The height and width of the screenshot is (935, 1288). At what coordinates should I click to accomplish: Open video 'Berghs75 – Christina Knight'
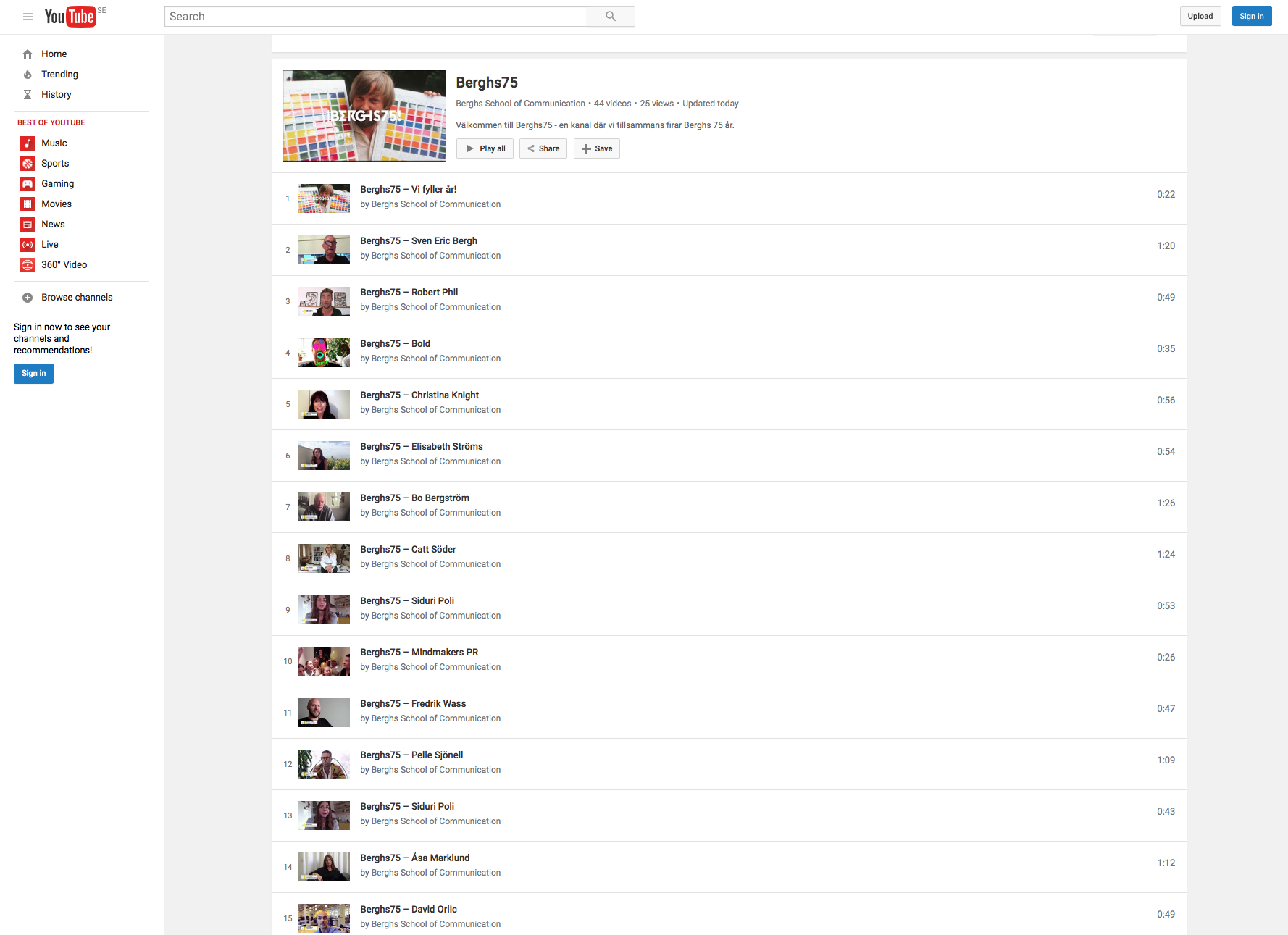pyautogui.click(x=419, y=395)
